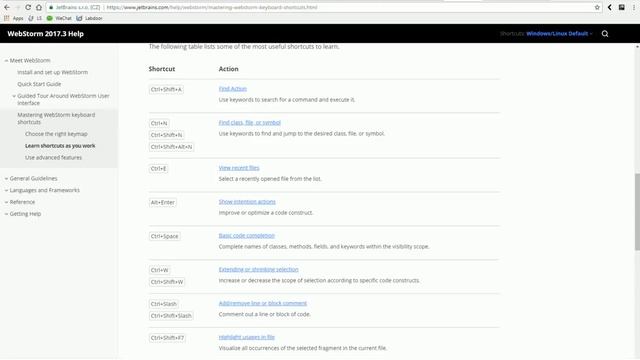The height and width of the screenshot is (360, 640).
Task: Open Windows/Linux Default shortcuts dropdown
Action: coord(559,34)
